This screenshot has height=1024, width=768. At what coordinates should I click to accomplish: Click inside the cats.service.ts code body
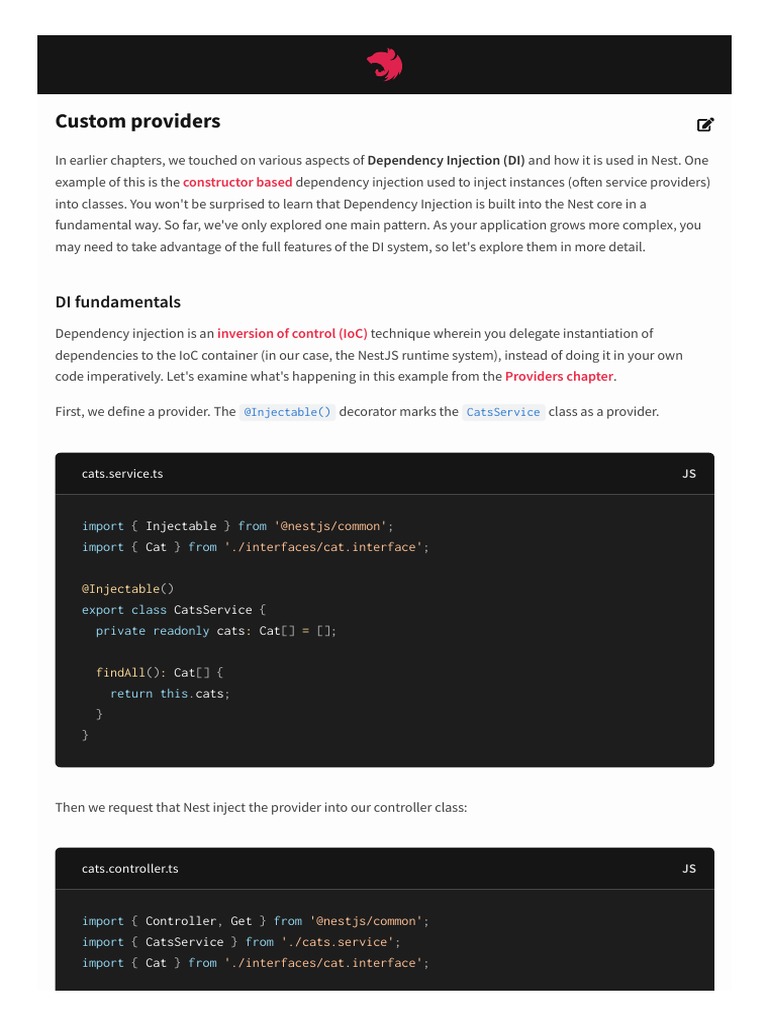coord(450,650)
